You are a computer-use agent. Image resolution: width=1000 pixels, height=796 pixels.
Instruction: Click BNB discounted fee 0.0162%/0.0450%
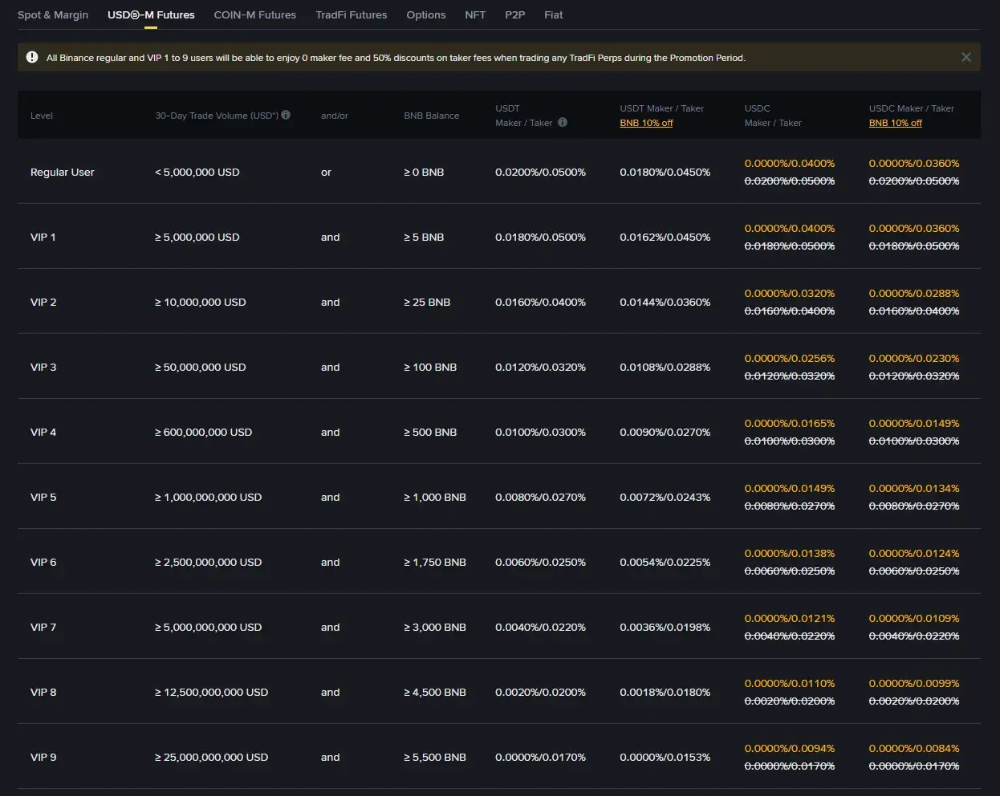click(x=665, y=237)
